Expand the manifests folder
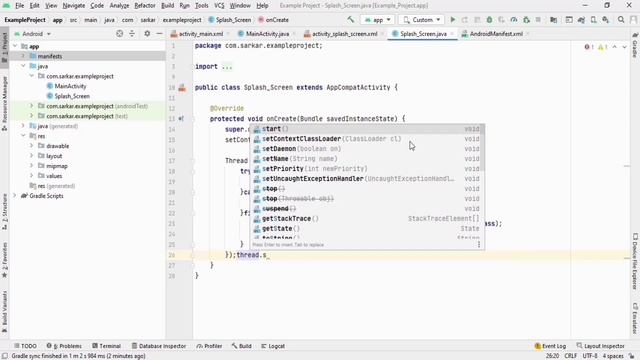The height and width of the screenshot is (360, 640). click(23, 56)
